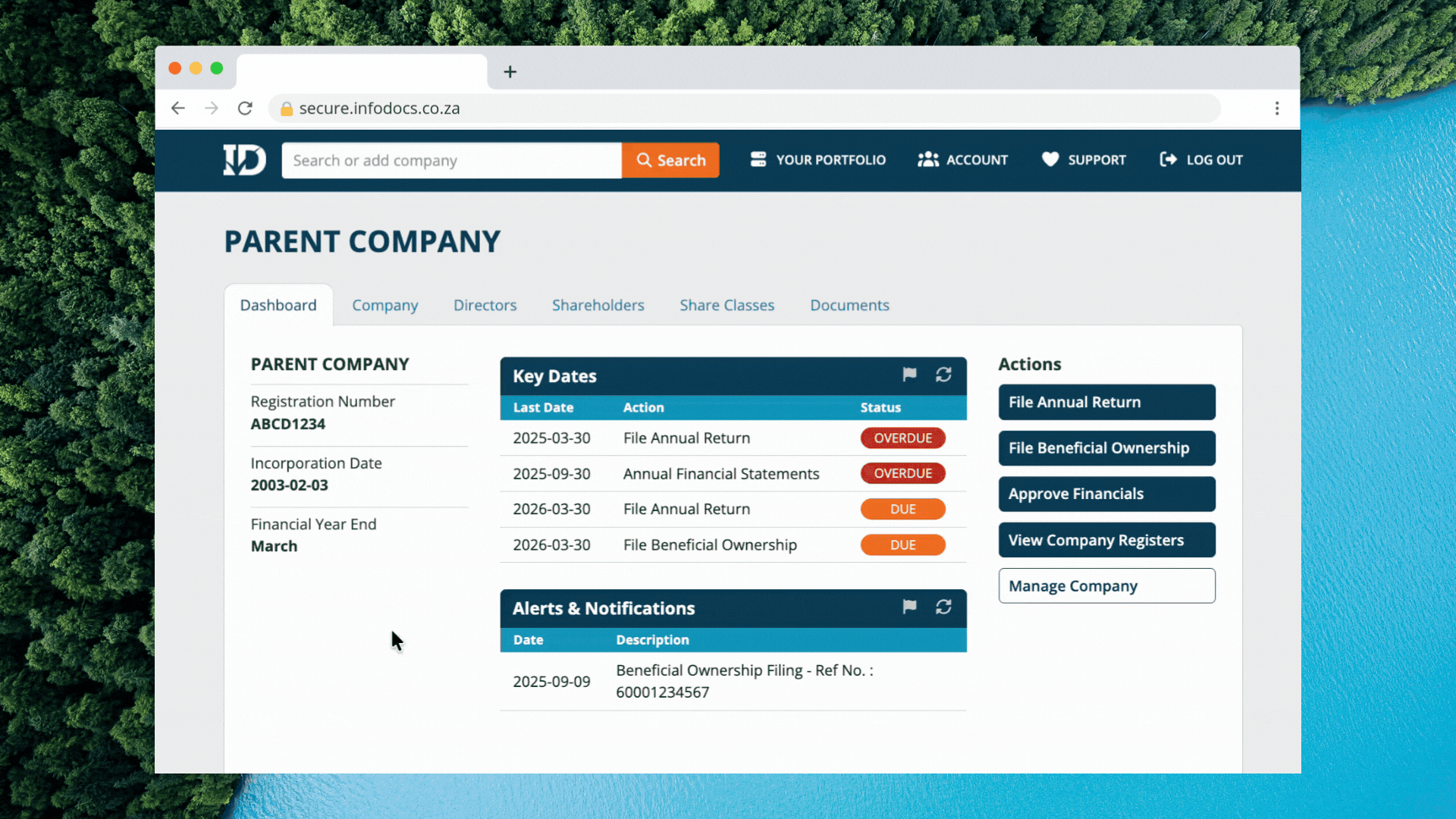The image size is (1456, 819).
Task: Open browser three-dot menu
Action: (x=1277, y=108)
